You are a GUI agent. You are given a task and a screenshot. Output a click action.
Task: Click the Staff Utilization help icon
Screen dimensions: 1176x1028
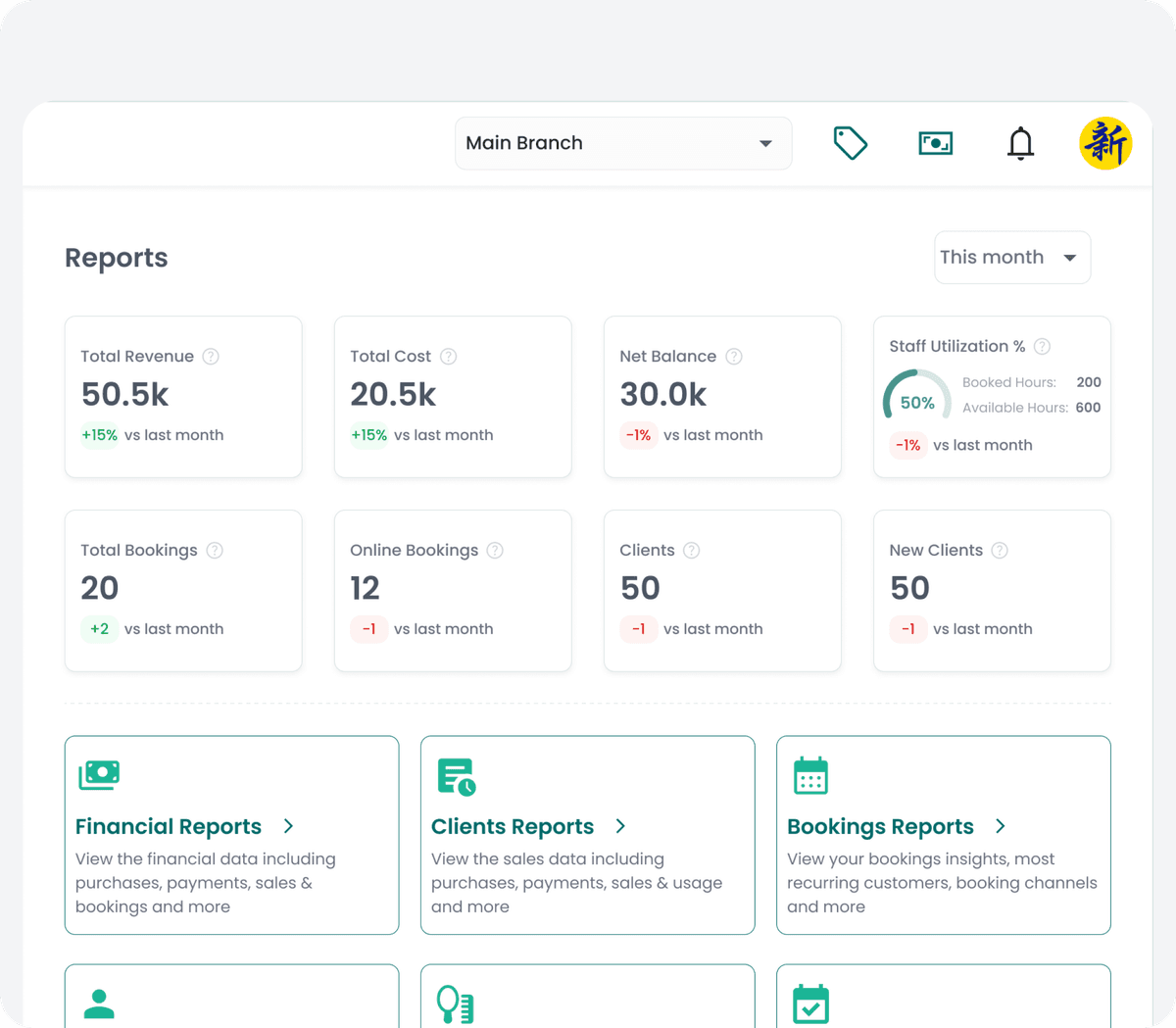(1042, 346)
